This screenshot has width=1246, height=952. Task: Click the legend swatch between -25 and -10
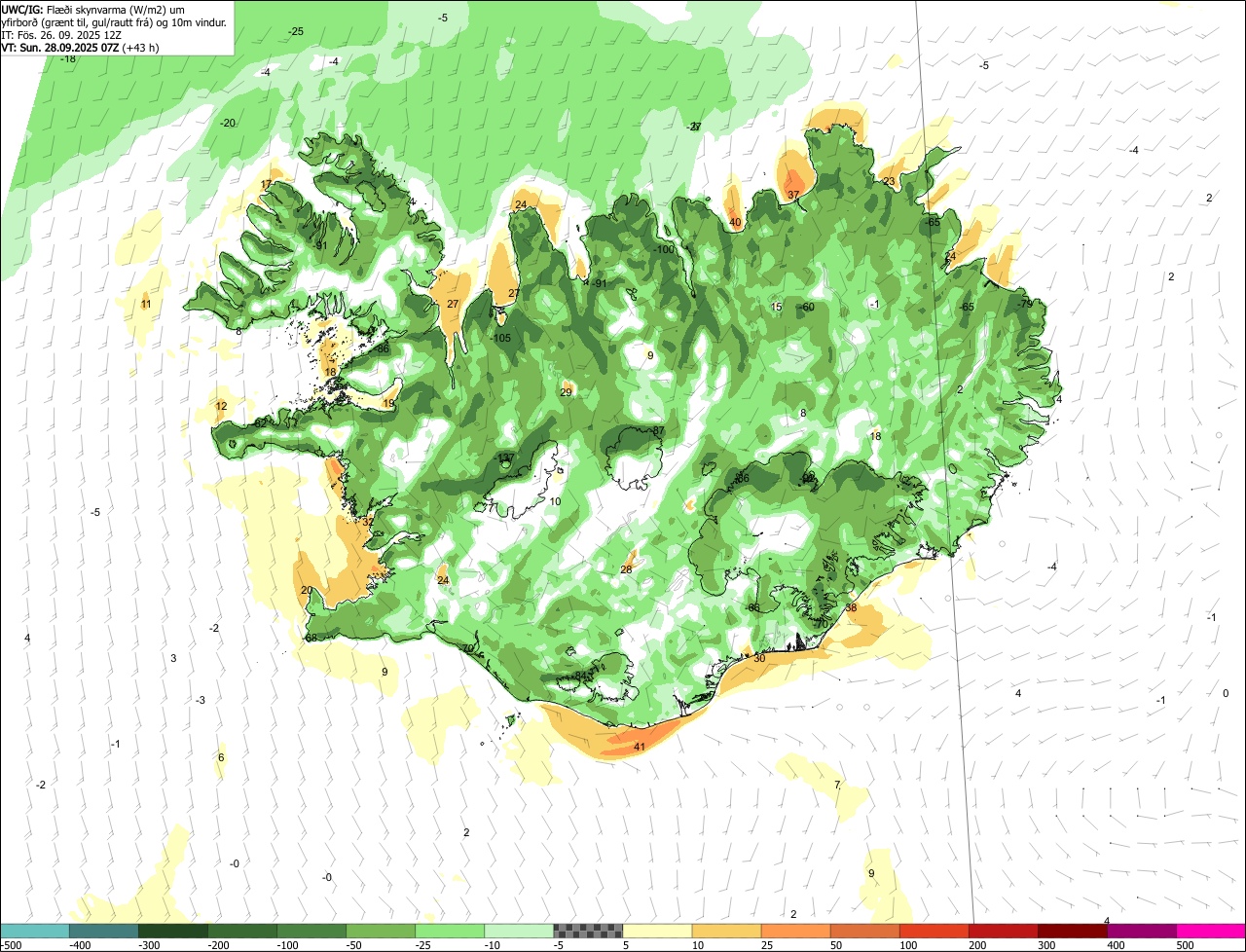coord(450,931)
